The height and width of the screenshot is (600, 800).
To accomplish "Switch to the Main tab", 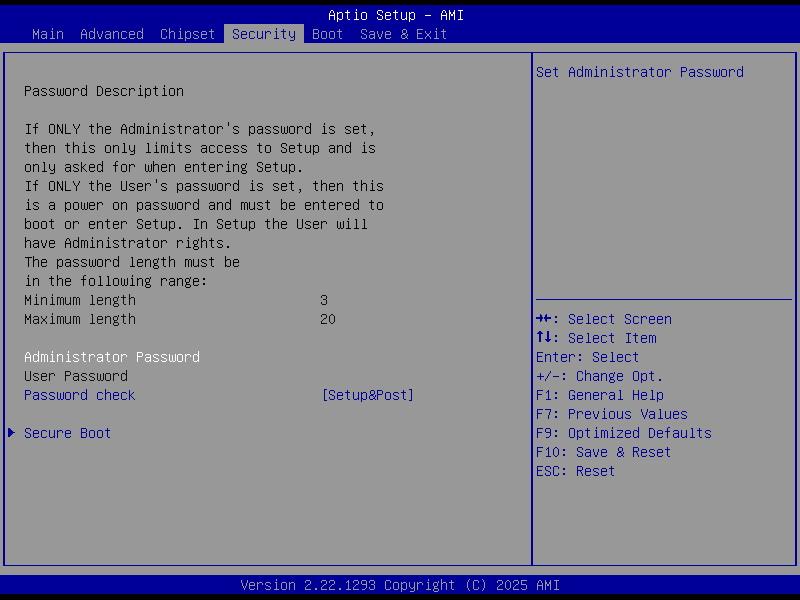I will click(48, 34).
